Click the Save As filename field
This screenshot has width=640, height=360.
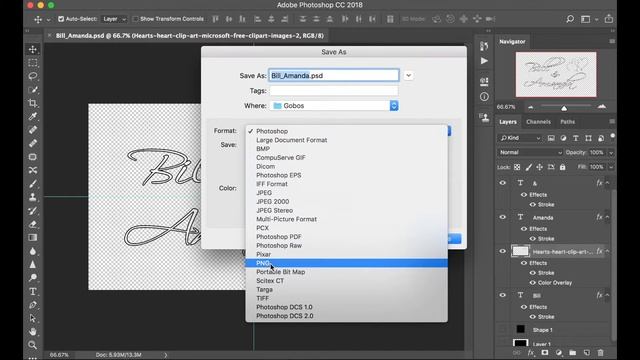click(334, 76)
